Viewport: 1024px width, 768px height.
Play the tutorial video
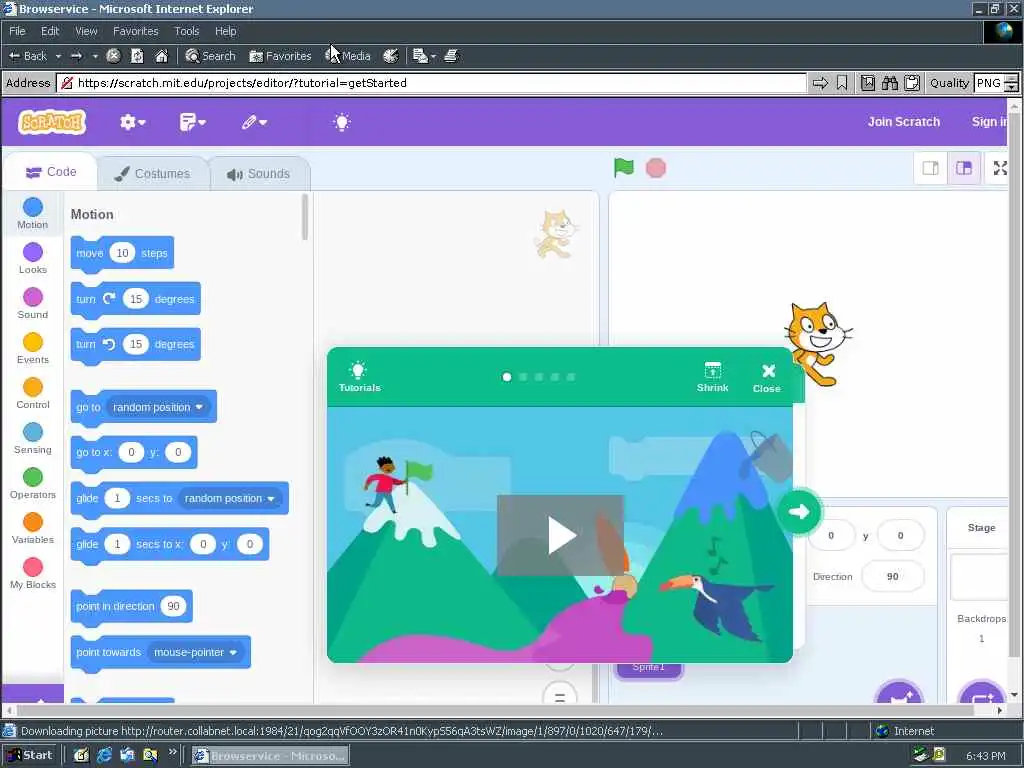pyautogui.click(x=560, y=536)
